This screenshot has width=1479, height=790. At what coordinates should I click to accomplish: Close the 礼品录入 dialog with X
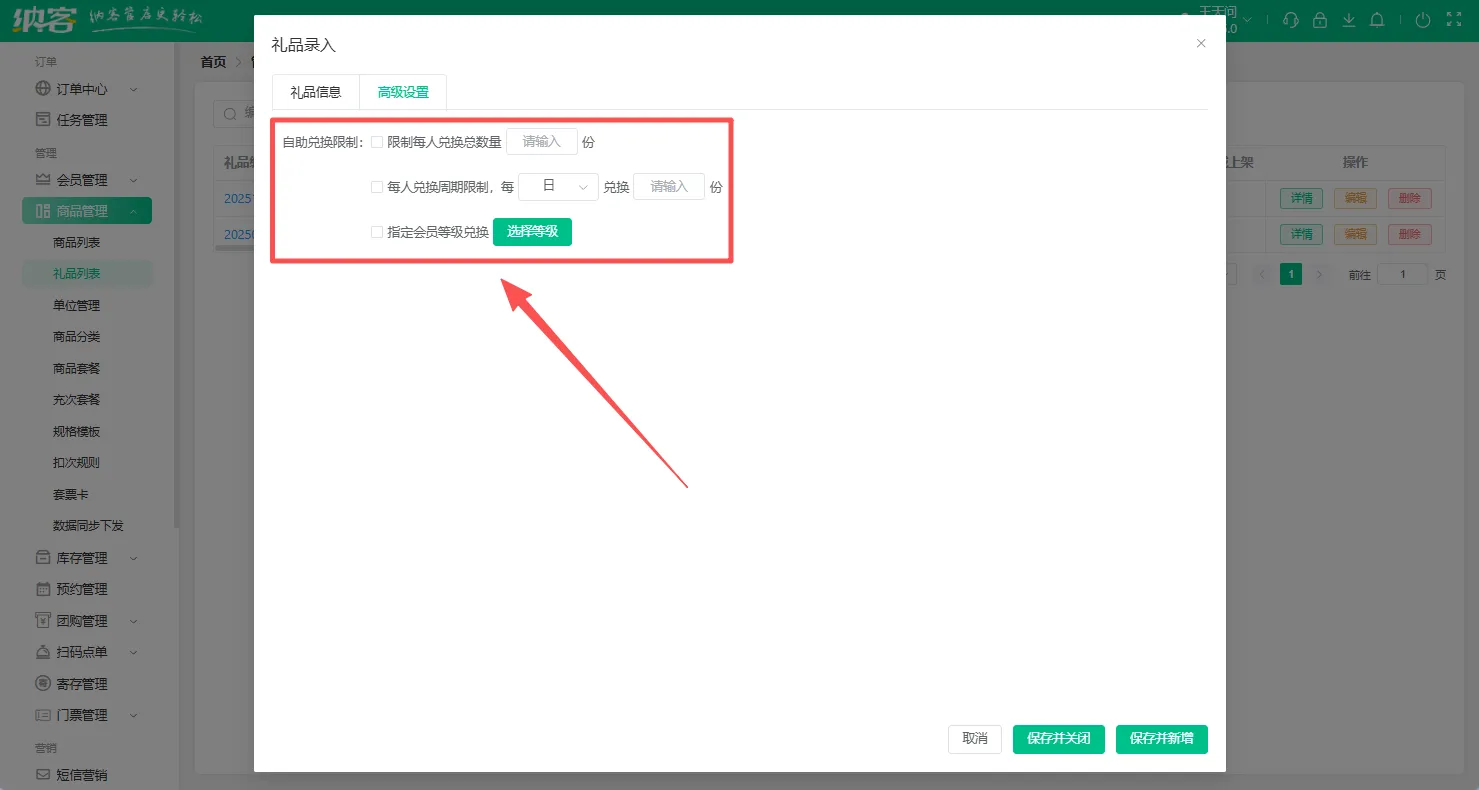(x=1201, y=44)
